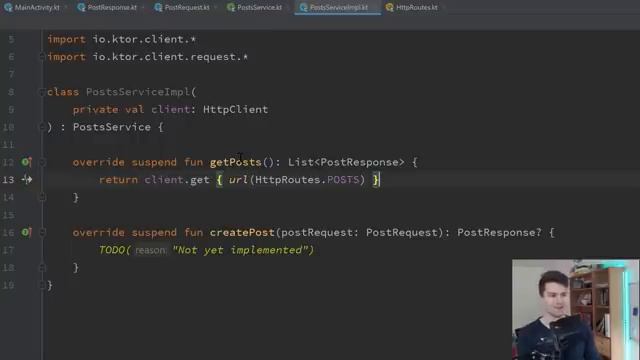The height and width of the screenshot is (360, 640).
Task: Click the implements gutter icon beside getPosts
Action: coord(27,162)
